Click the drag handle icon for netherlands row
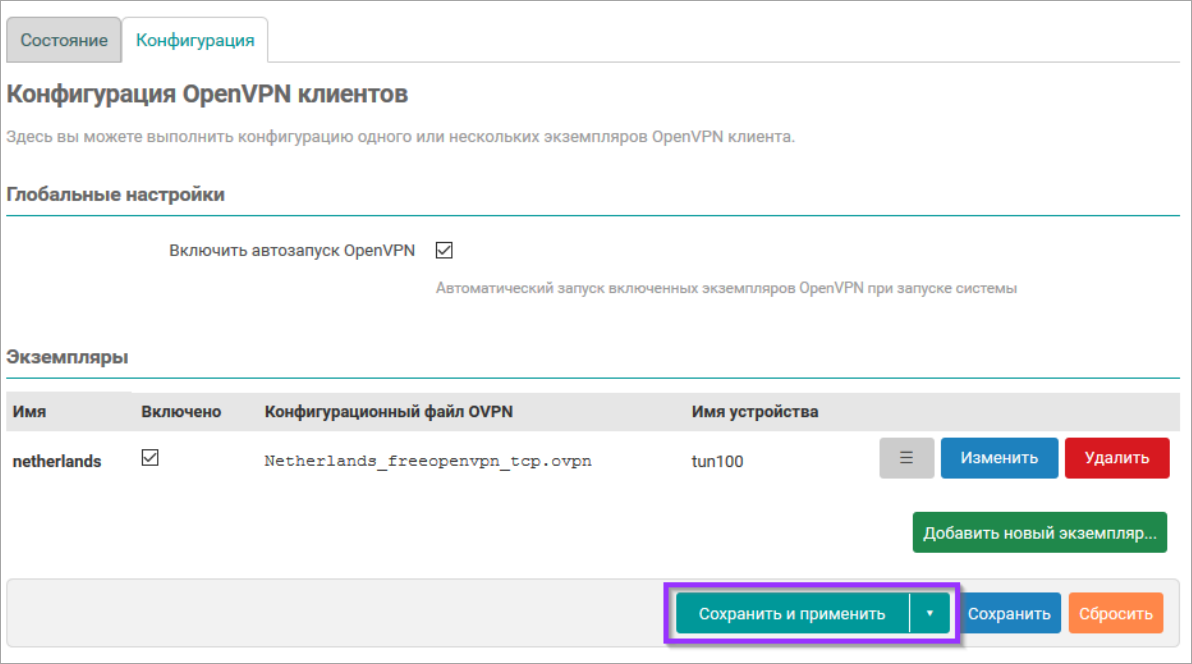This screenshot has height=664, width=1192. (906, 458)
